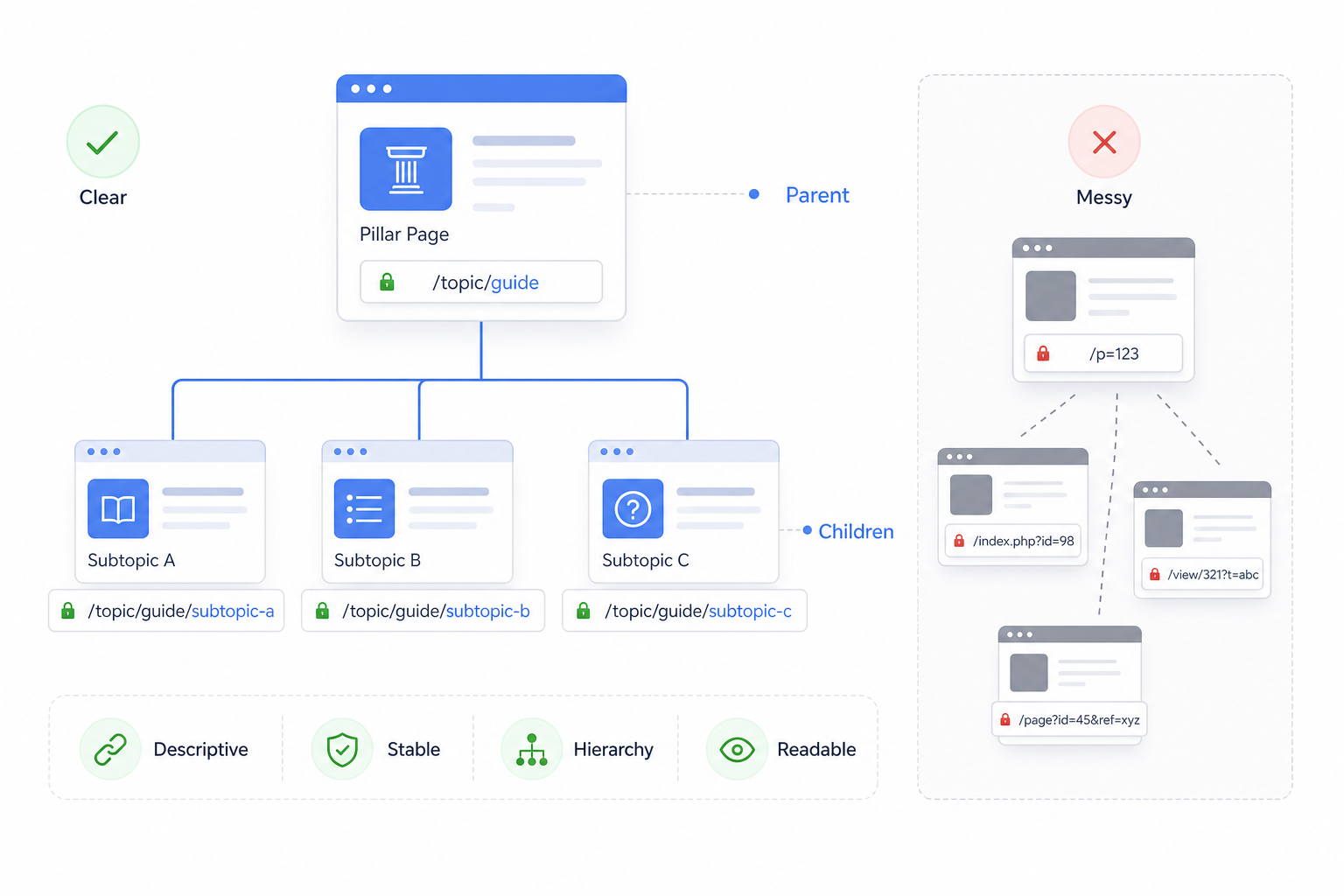Image resolution: width=1344 pixels, height=896 pixels.
Task: Click the red Messy X icon
Action: [1104, 142]
